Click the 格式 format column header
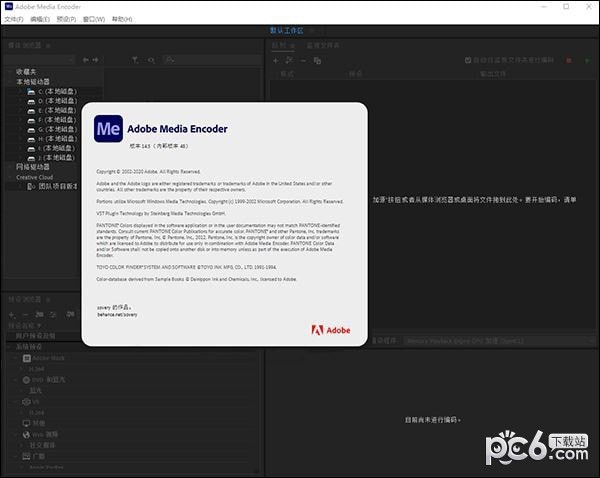Image resolution: width=600 pixels, height=478 pixels. point(287,74)
